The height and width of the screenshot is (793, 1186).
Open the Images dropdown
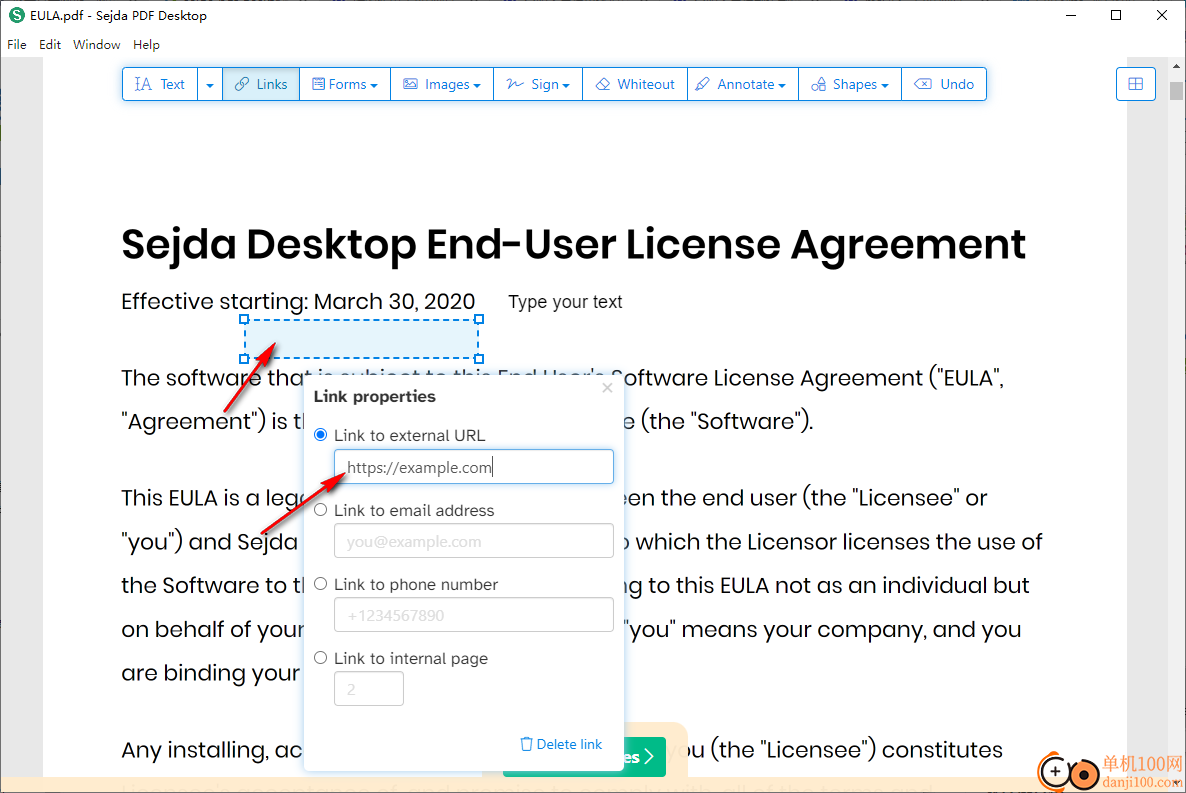pyautogui.click(x=442, y=84)
